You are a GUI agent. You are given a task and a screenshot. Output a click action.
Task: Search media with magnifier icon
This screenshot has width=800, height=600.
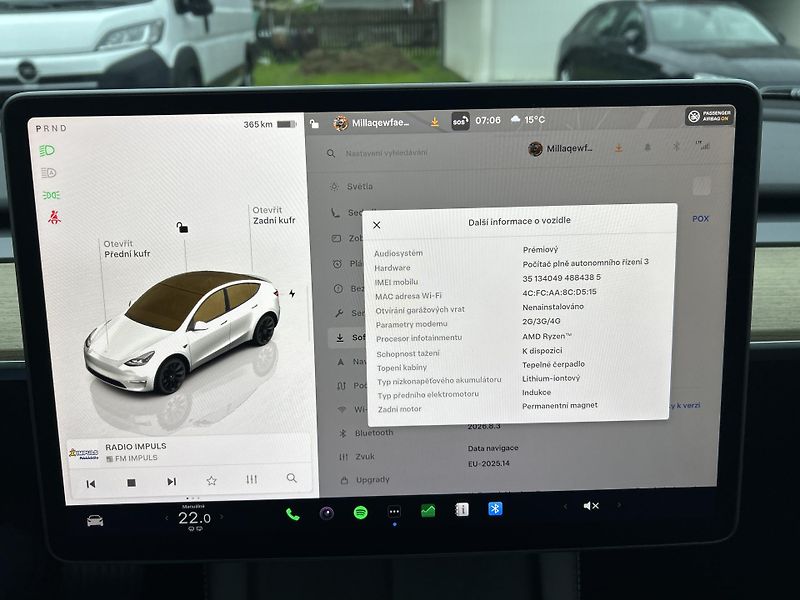[x=291, y=478]
